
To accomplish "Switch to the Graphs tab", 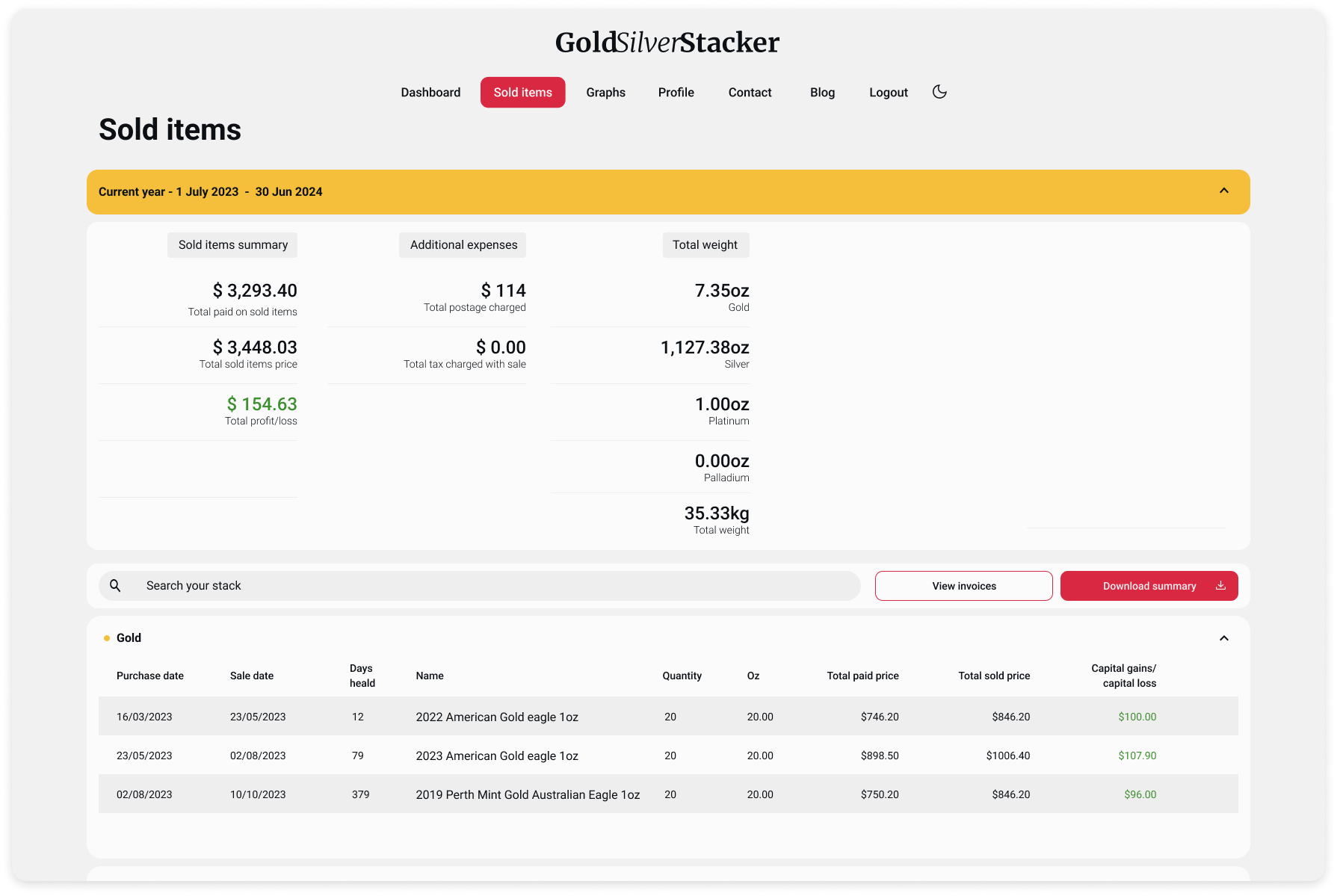I will click(605, 92).
